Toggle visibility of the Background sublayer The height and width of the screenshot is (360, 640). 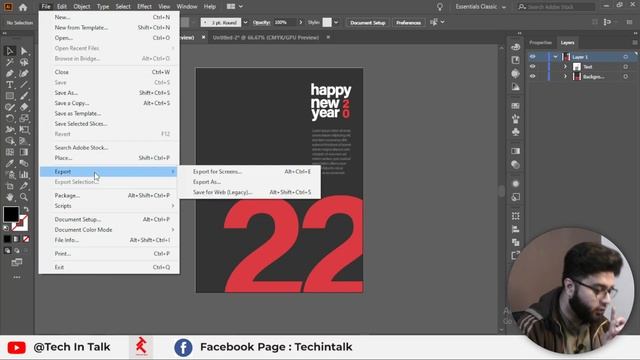click(x=533, y=76)
